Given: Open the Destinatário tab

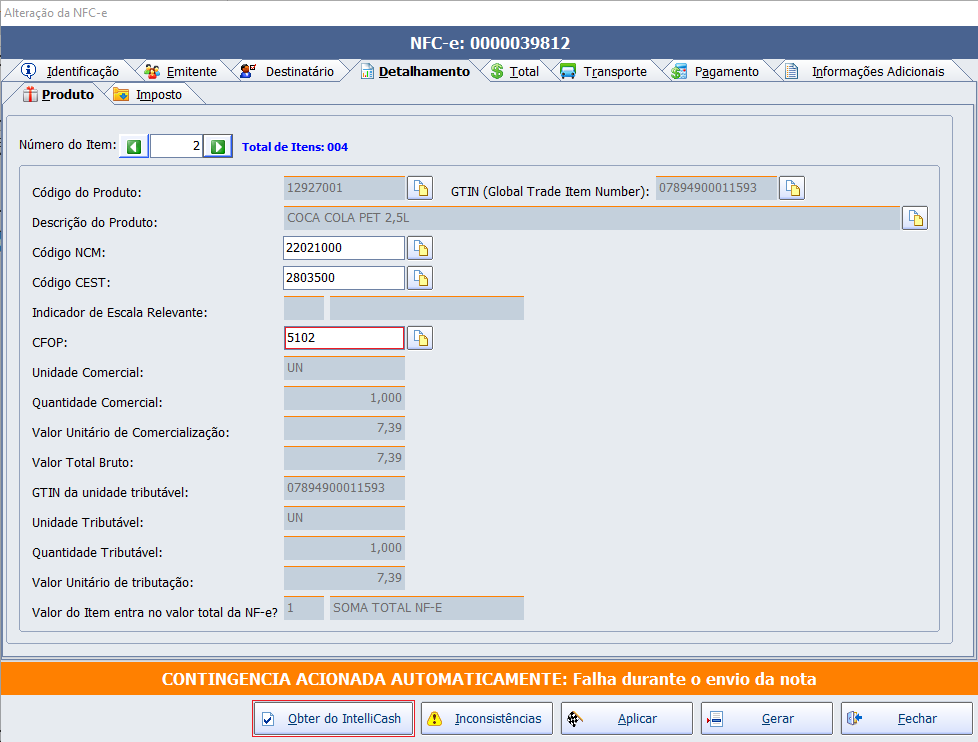Looking at the screenshot, I should pyautogui.click(x=287, y=71).
